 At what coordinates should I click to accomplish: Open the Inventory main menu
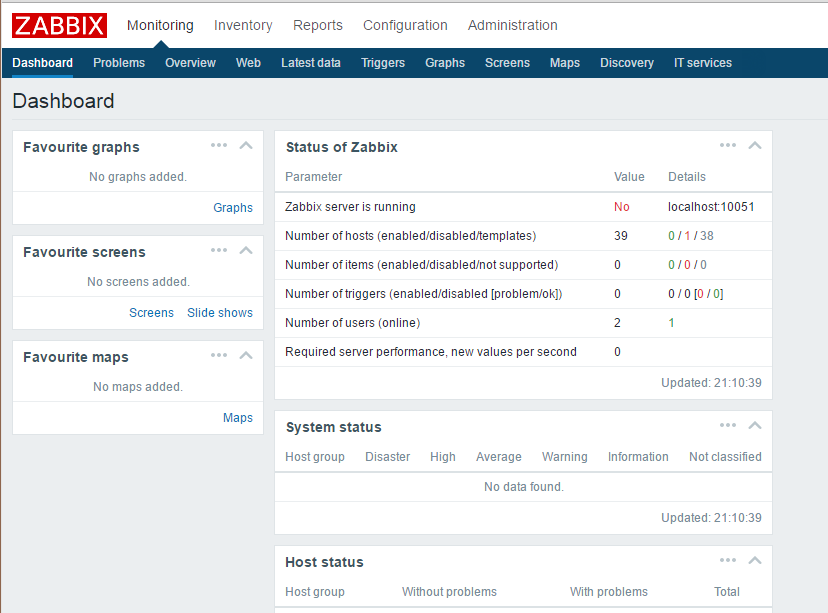pyautogui.click(x=243, y=25)
